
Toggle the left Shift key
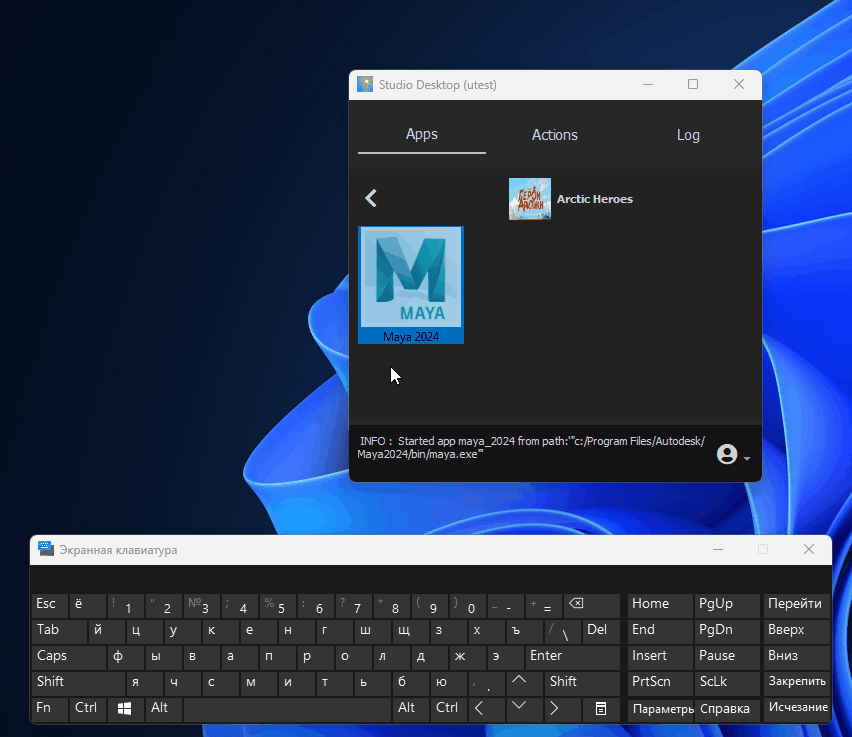coord(77,682)
